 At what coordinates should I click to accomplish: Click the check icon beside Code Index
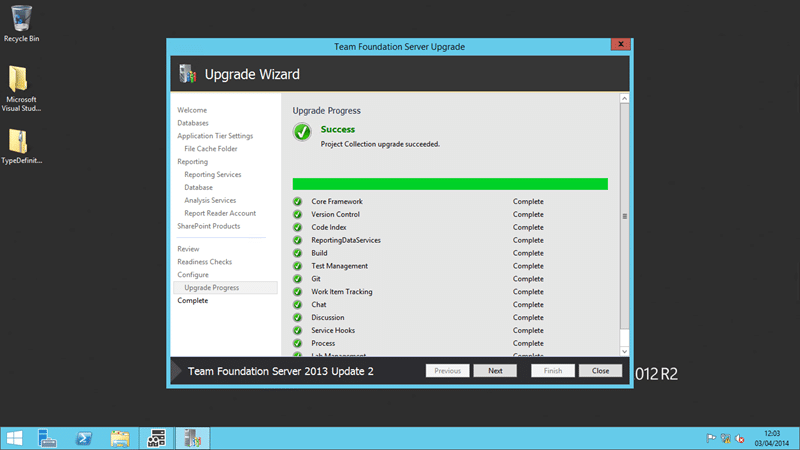(297, 227)
